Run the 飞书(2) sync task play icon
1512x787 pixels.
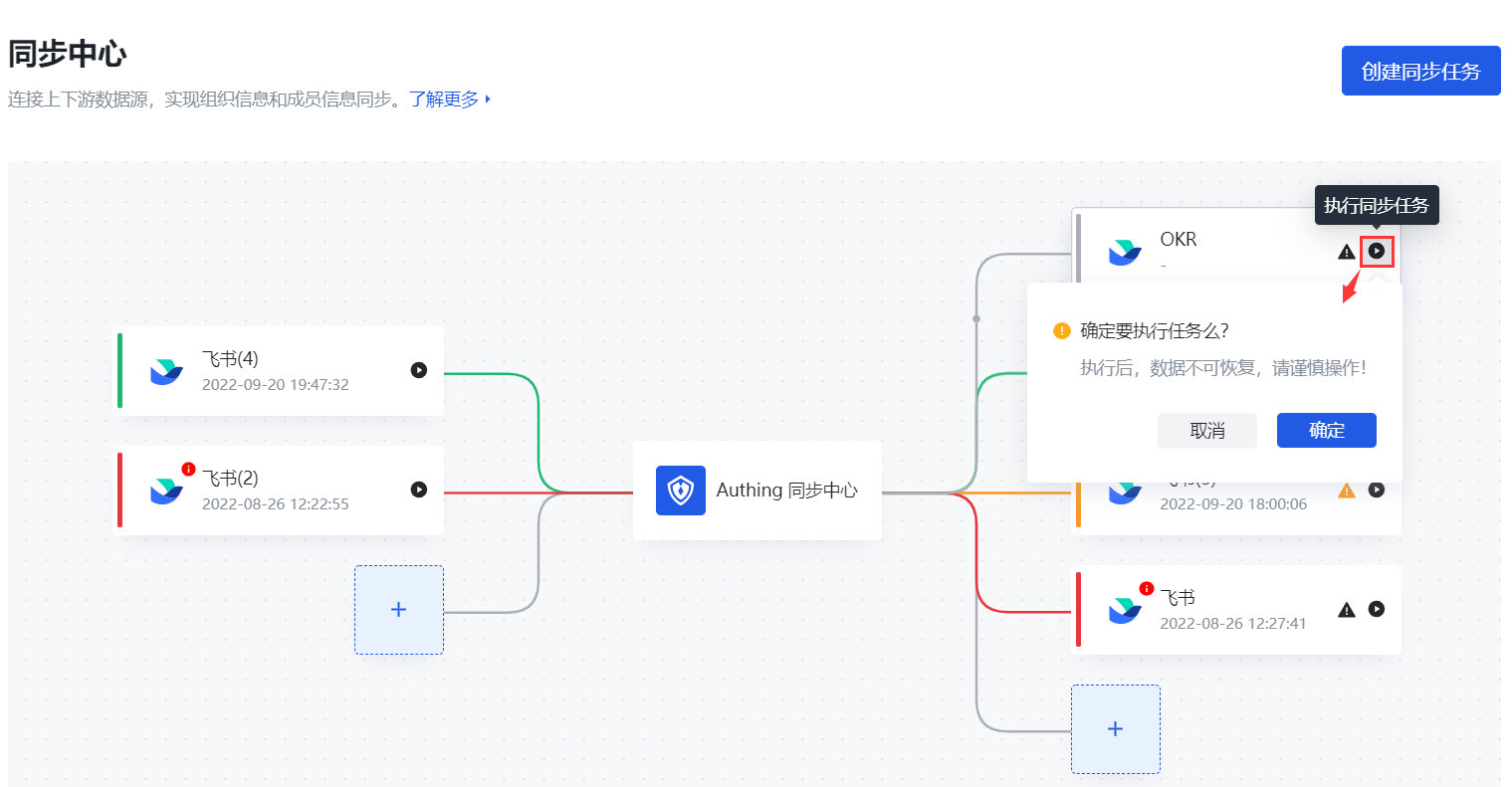tap(419, 490)
